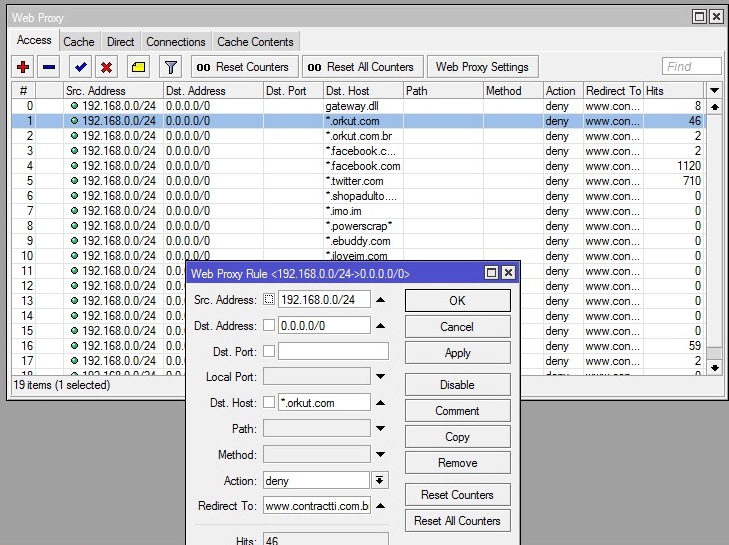Click Reset All Counters in the rule dialog
Viewport: 729px width, 545px height.
457,521
